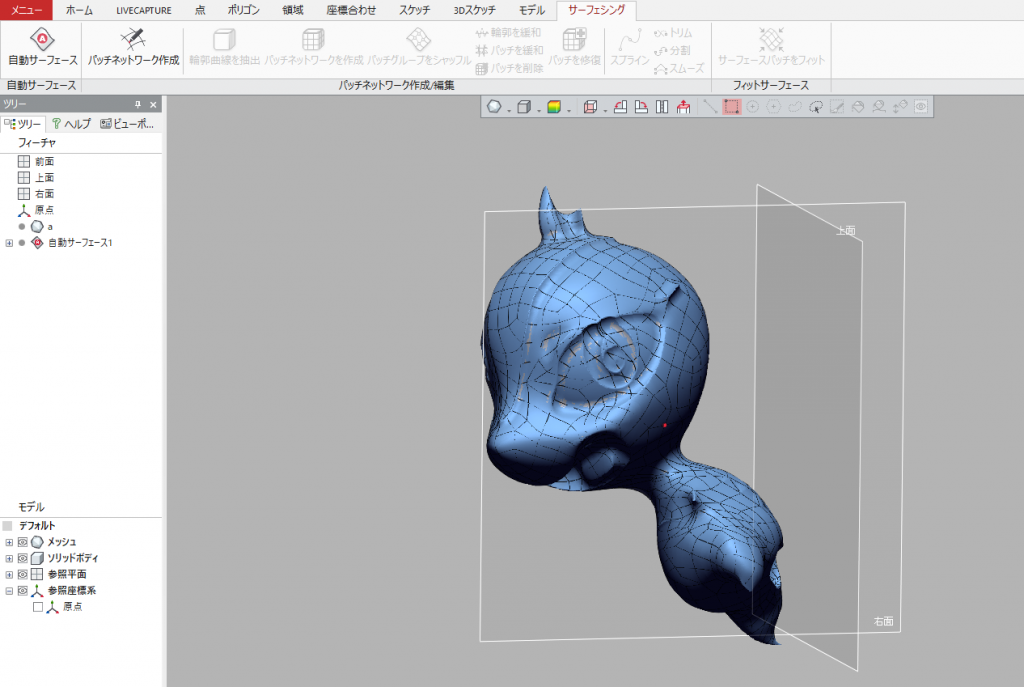Open dropdown arrow next to mesh display icon

pyautogui.click(x=509, y=110)
